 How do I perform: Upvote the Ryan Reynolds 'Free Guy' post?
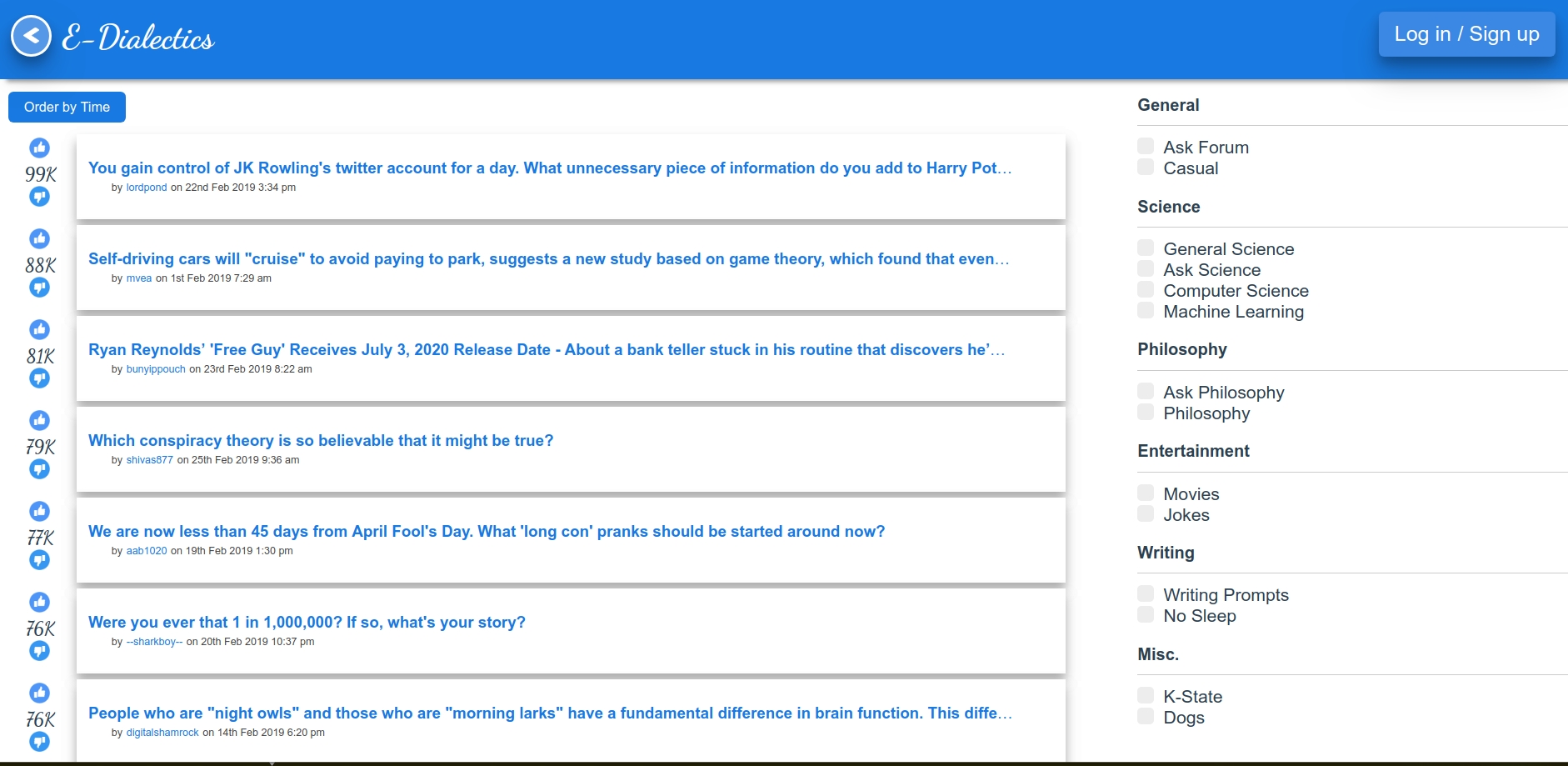click(40, 330)
